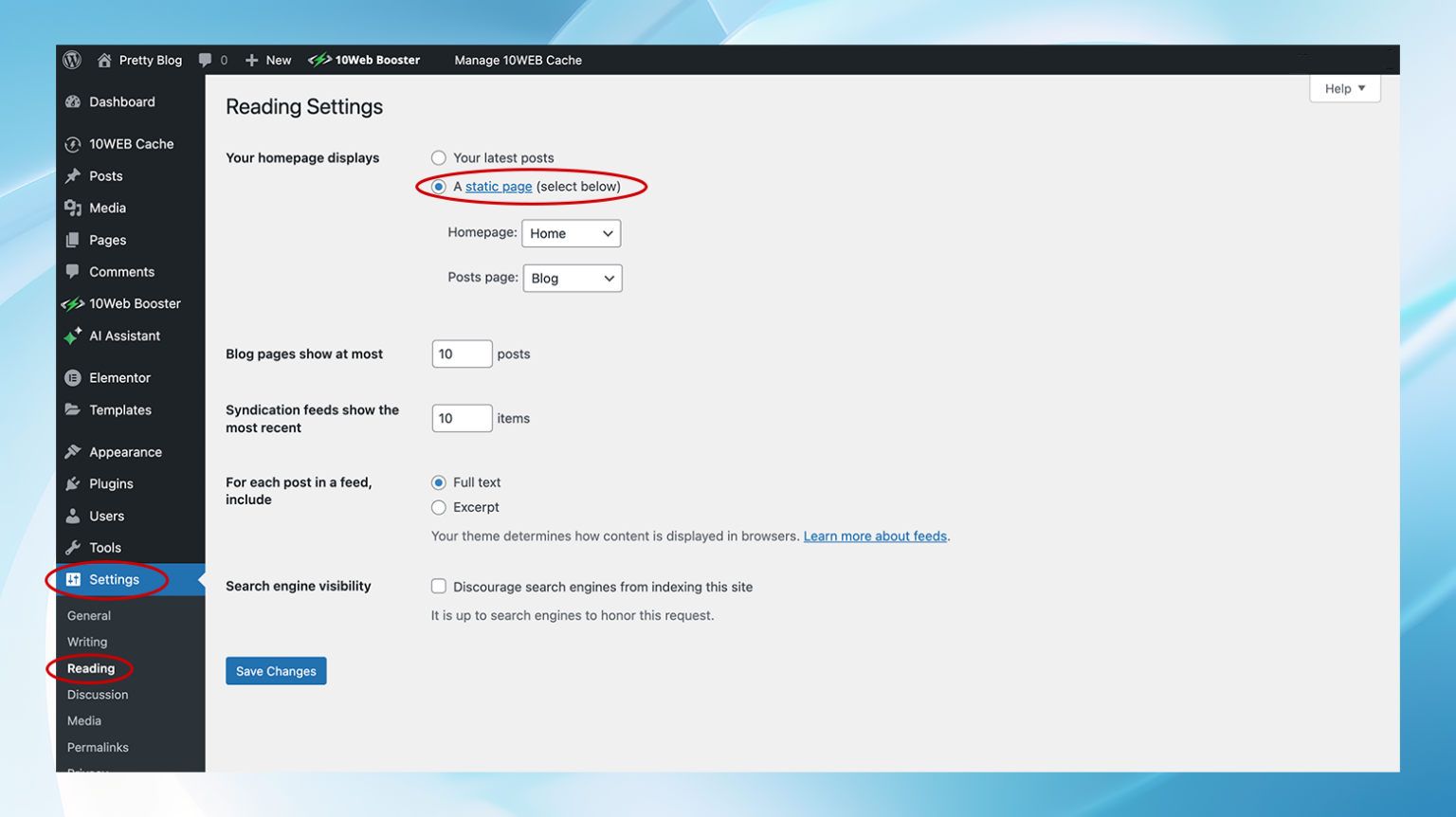Open the WordPress logo menu
1456x817 pixels.
[x=71, y=59]
